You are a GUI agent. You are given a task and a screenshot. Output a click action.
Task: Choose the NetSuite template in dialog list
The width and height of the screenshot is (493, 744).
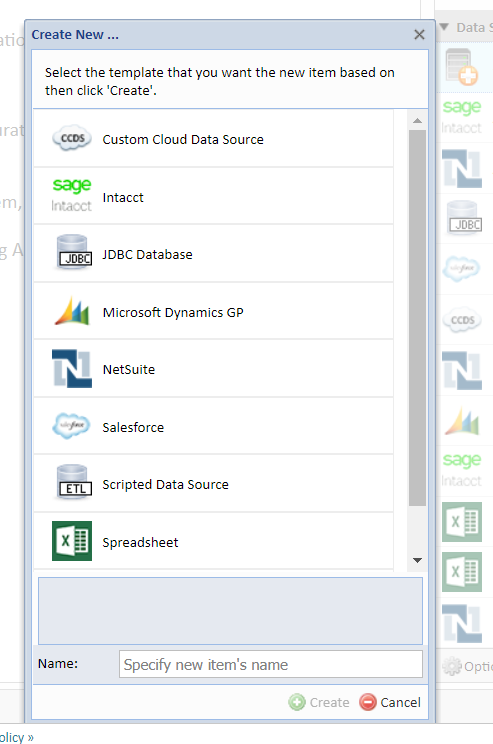(213, 369)
